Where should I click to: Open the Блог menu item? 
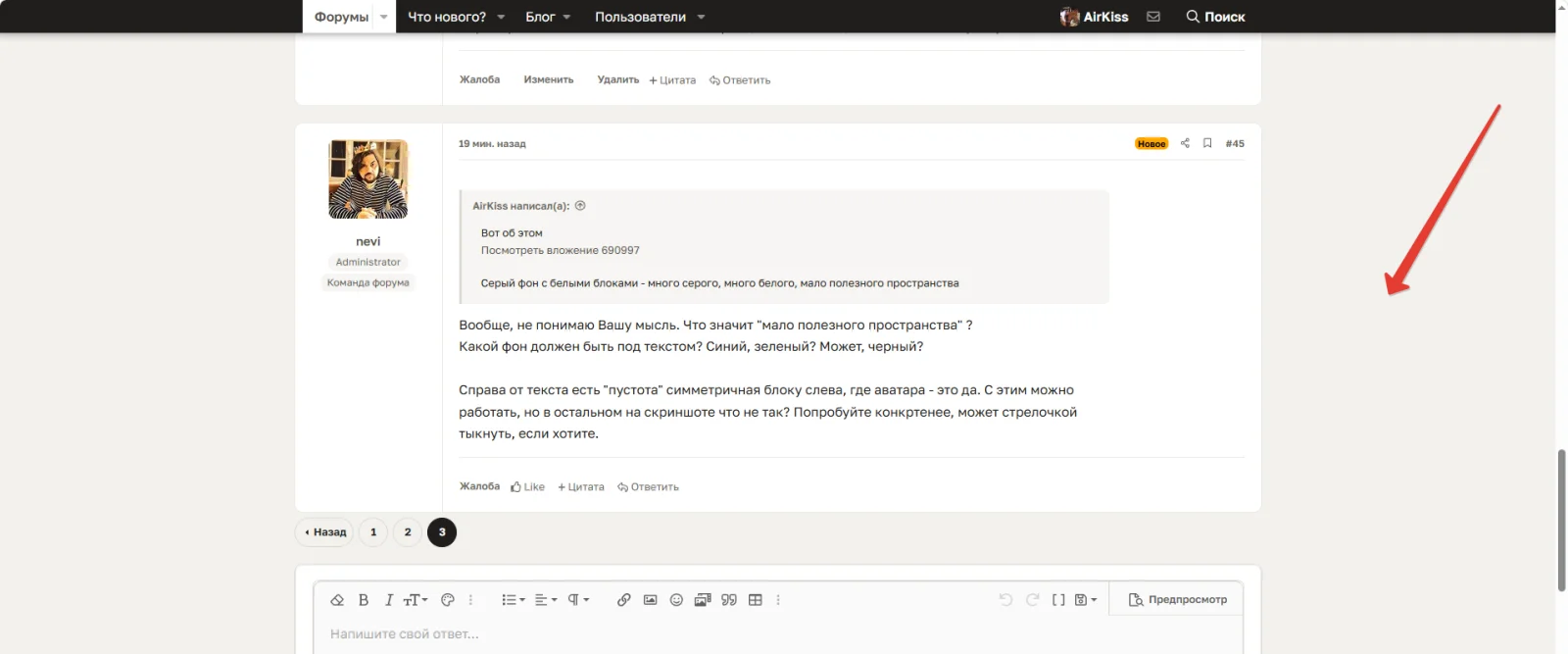pyautogui.click(x=540, y=17)
